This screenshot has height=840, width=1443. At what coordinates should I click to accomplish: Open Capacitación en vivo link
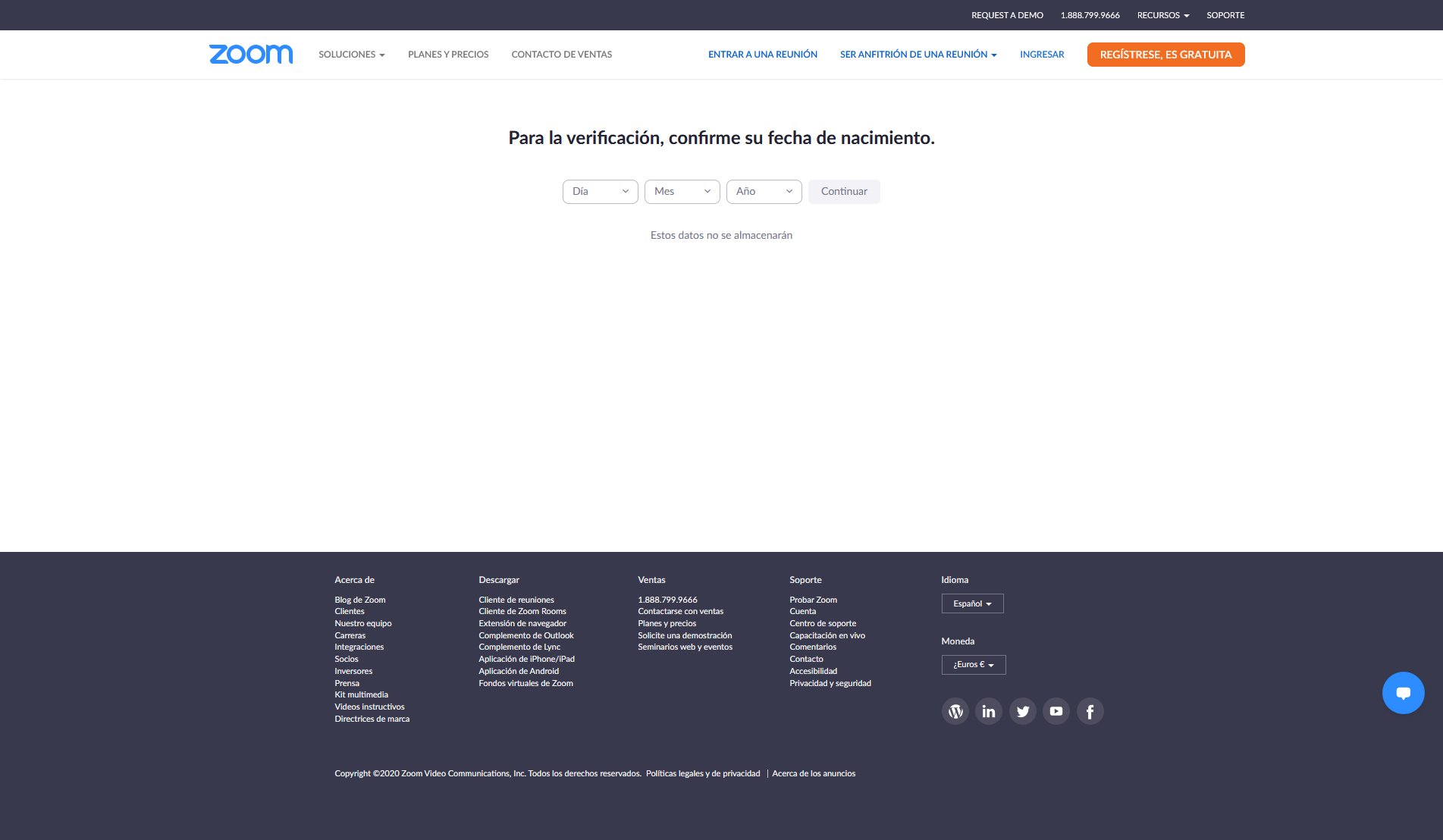(827, 635)
